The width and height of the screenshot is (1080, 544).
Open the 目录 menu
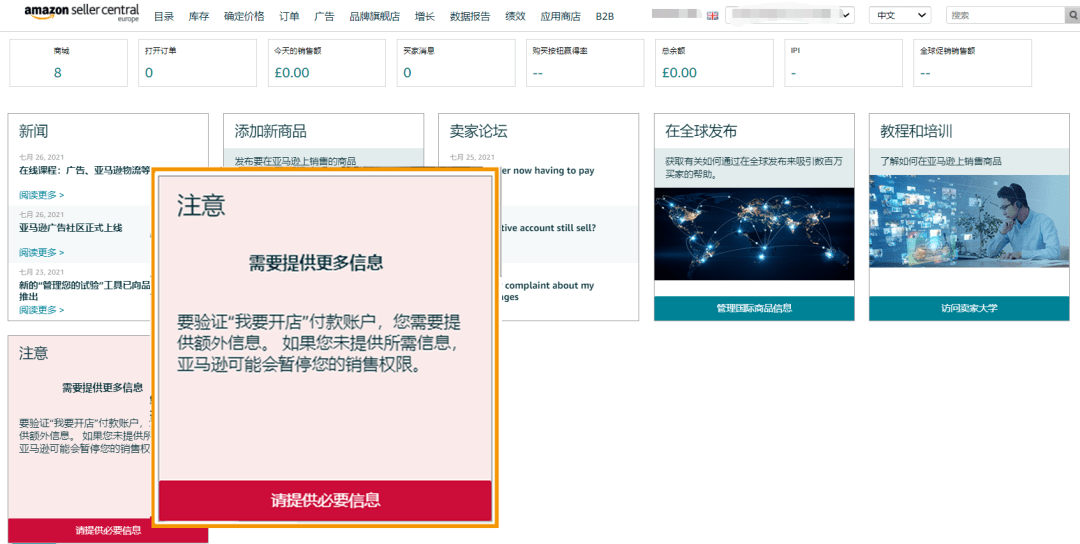click(164, 16)
